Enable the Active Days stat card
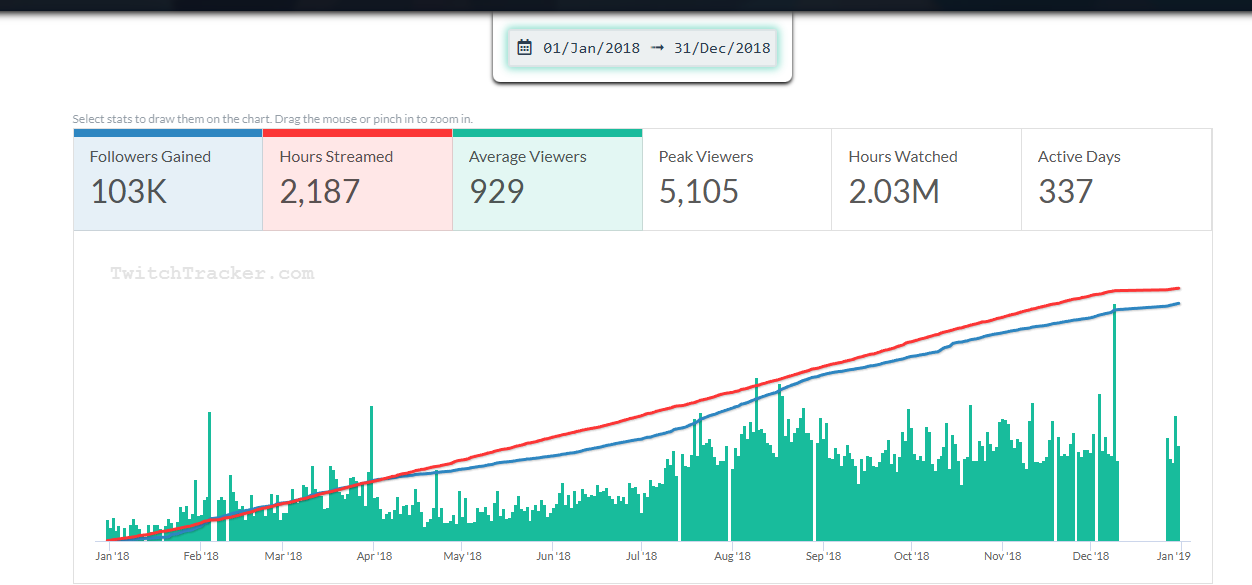The height and width of the screenshot is (585, 1252). 1116,180
